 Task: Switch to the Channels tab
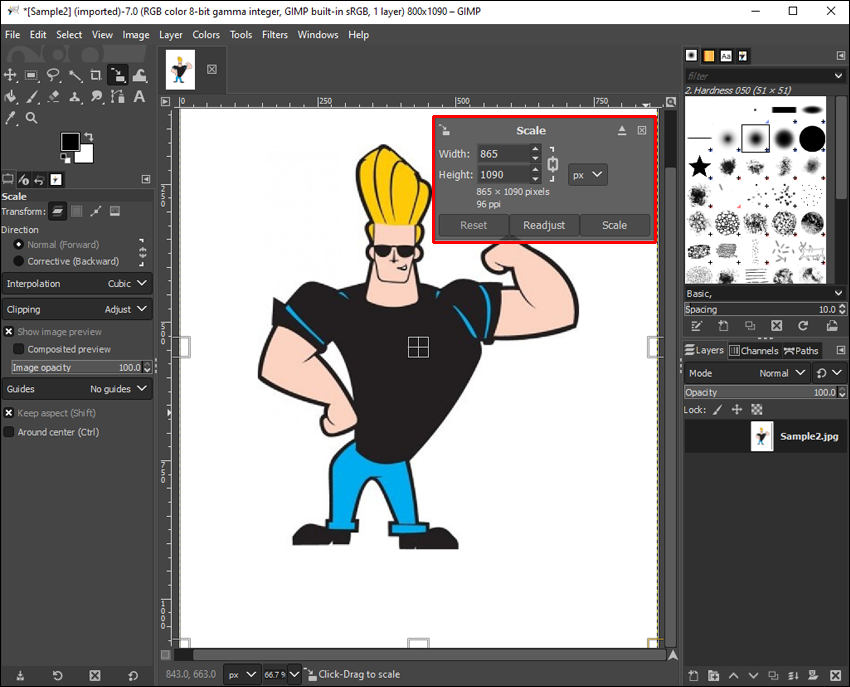point(753,350)
